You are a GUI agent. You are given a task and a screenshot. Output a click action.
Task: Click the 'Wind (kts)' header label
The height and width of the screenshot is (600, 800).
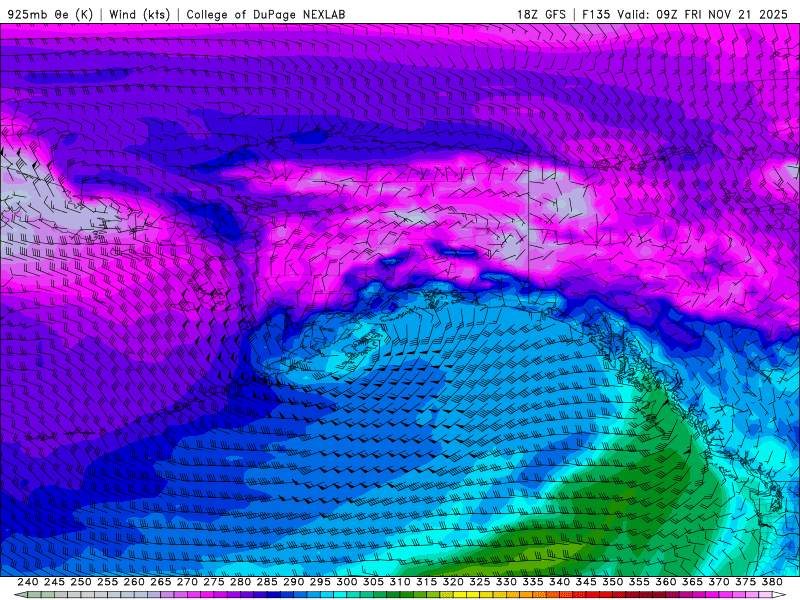pyautogui.click(x=139, y=14)
